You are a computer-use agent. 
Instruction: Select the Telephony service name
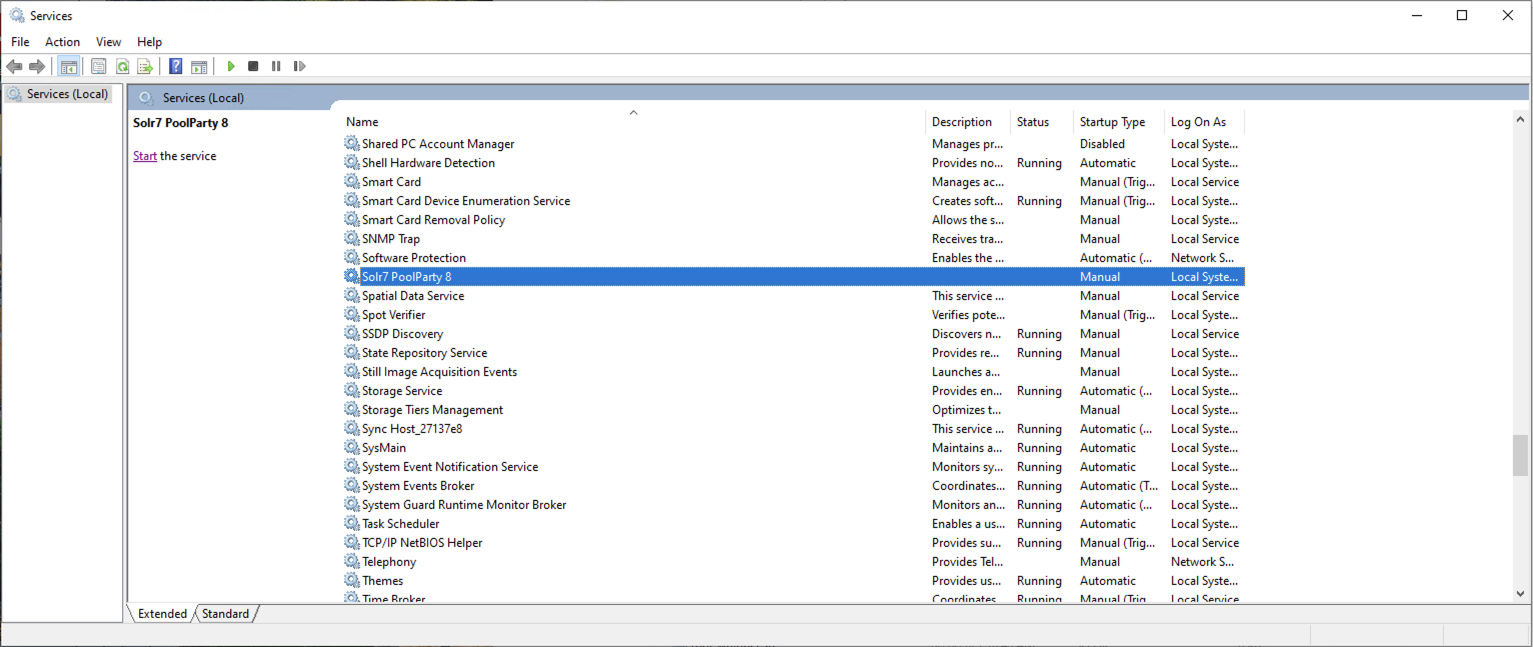point(389,562)
